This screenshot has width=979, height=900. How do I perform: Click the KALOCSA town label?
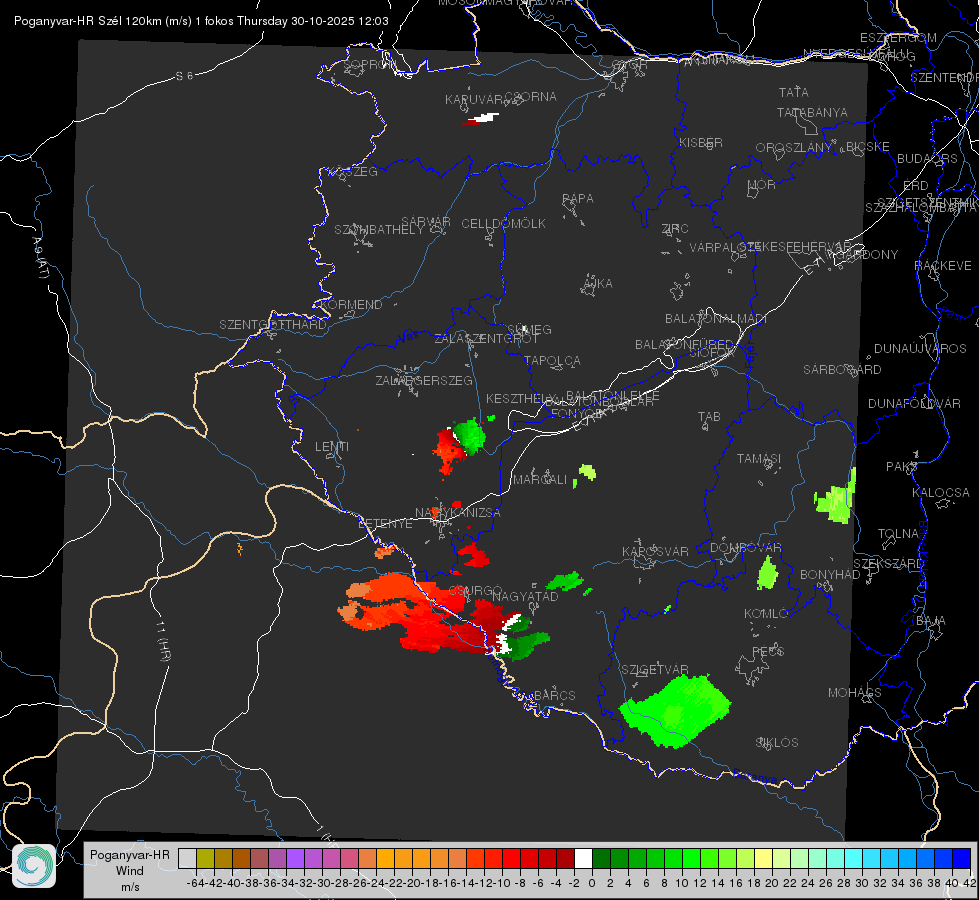coord(940,493)
